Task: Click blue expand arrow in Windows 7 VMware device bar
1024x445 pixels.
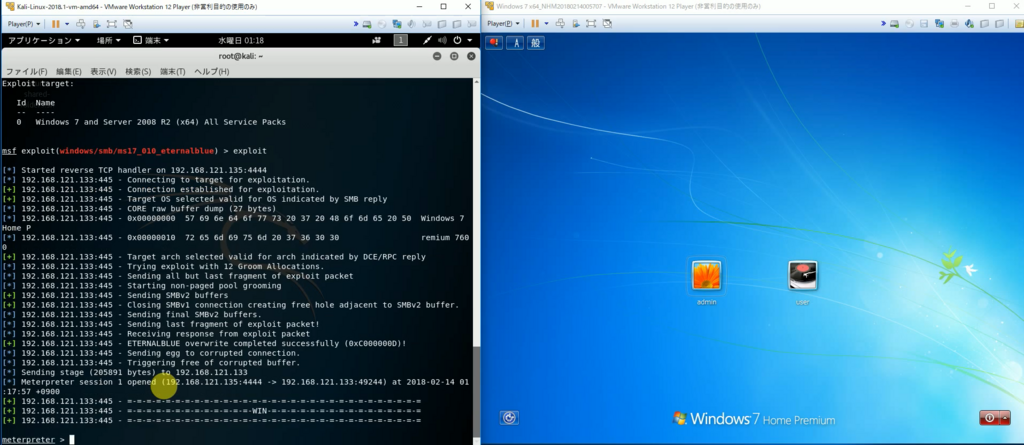Action: click(x=884, y=24)
